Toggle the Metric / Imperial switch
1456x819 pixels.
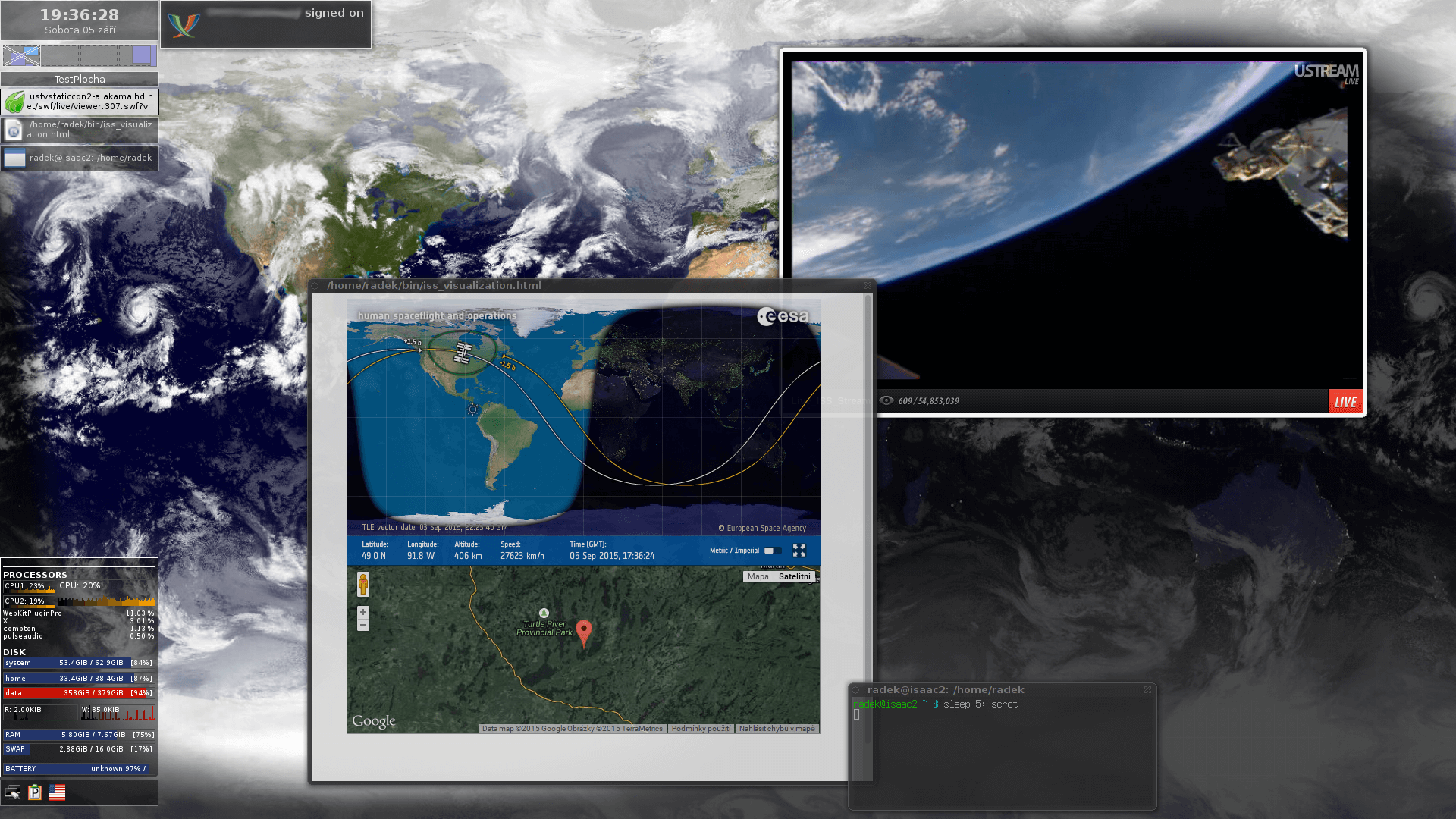pos(773,551)
